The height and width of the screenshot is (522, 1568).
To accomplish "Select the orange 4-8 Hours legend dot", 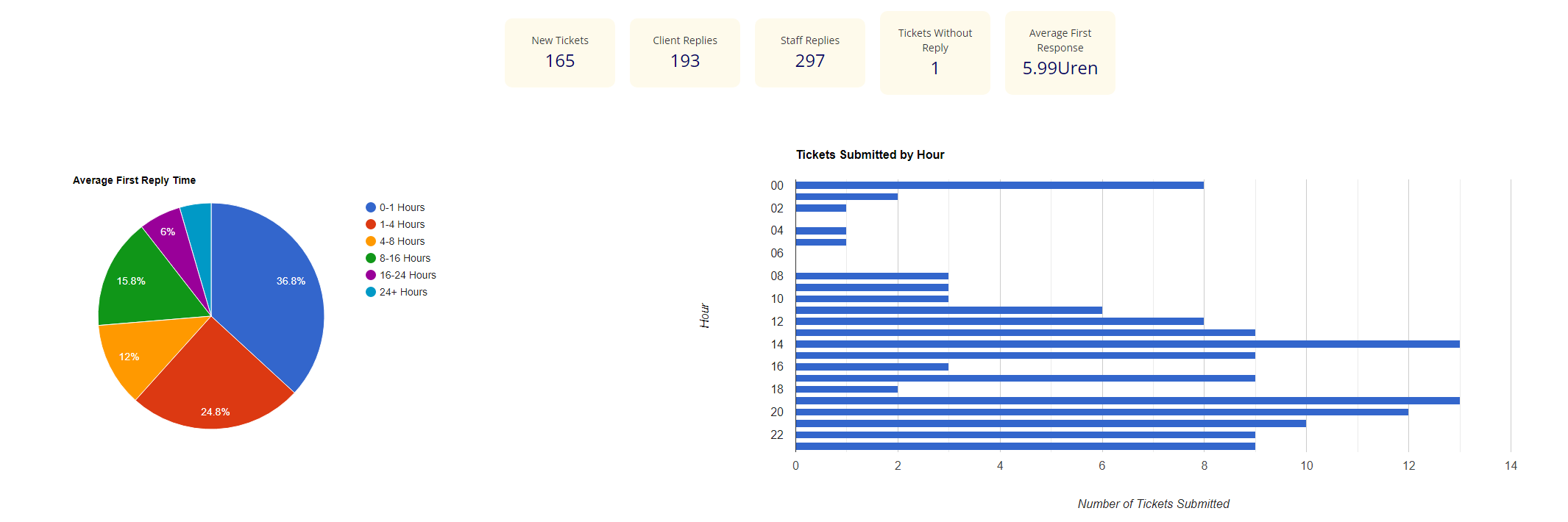I will (371, 241).
